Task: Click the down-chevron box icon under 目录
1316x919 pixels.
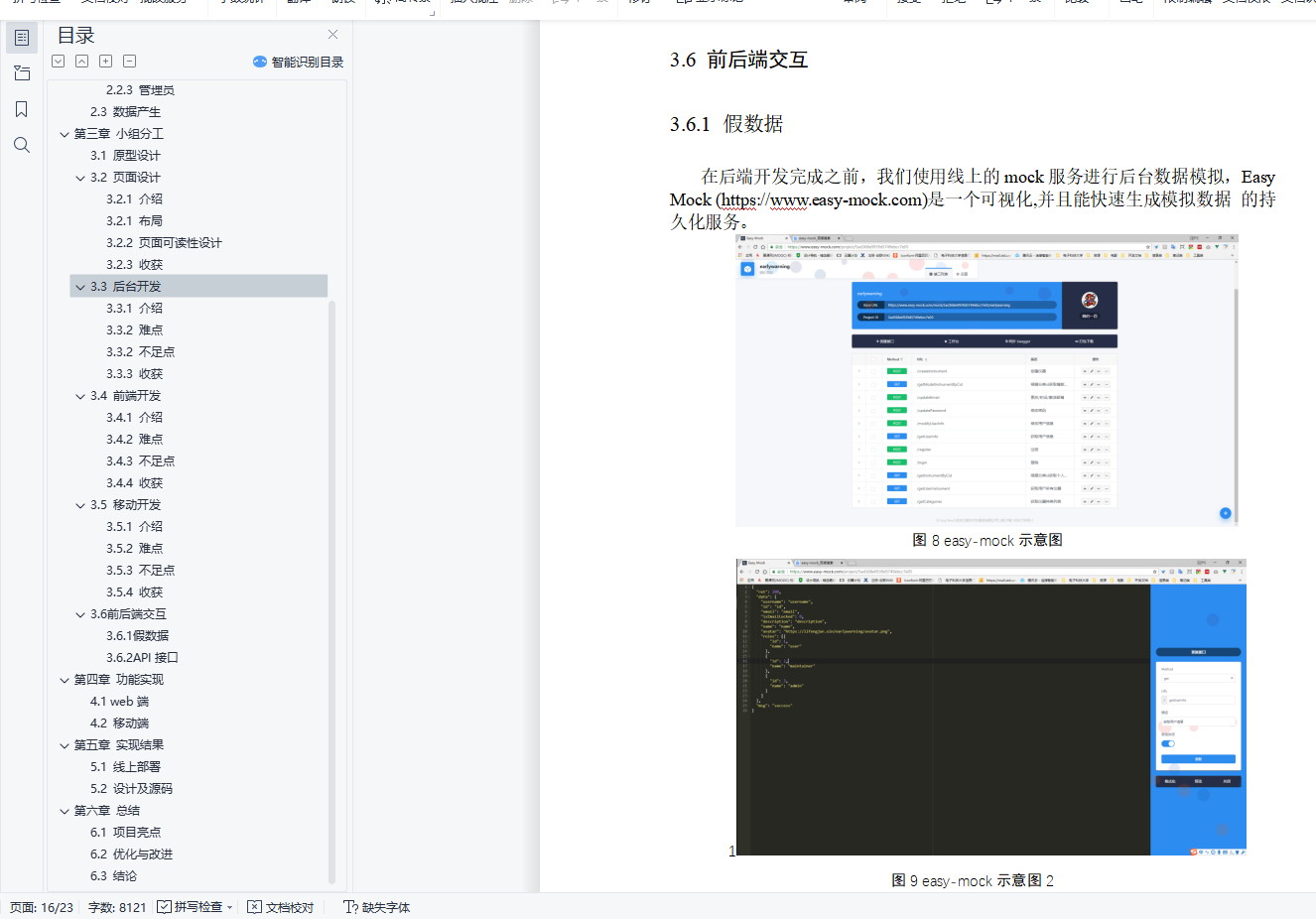Action: 59,62
